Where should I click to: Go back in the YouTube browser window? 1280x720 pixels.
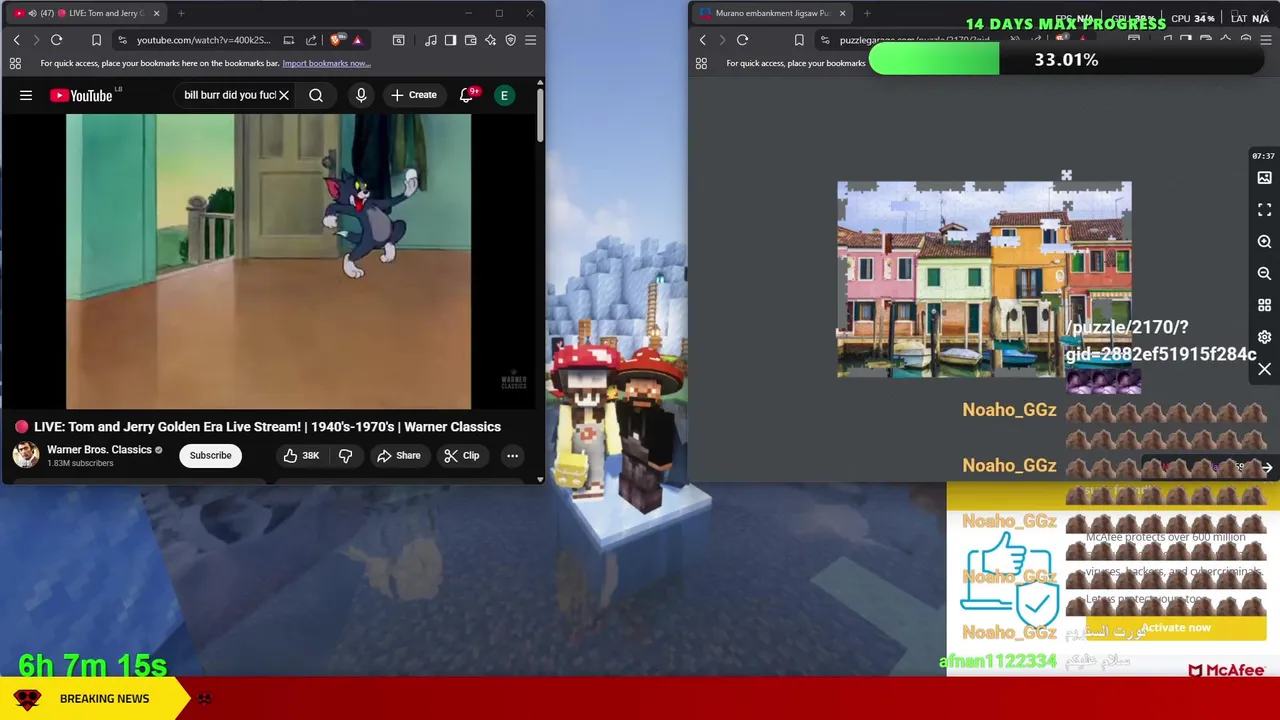(16, 40)
